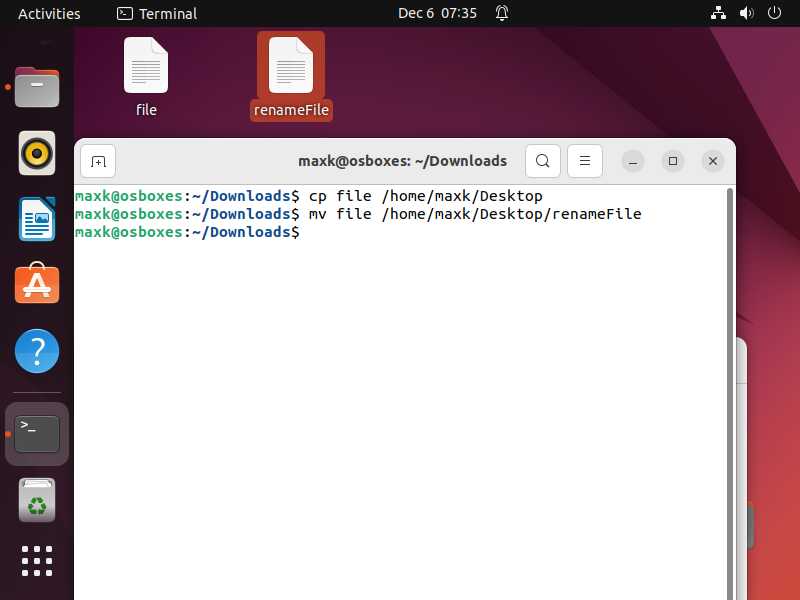This screenshot has width=800, height=600.
Task: Click the 'mv file' renameFile command line
Action: [358, 214]
